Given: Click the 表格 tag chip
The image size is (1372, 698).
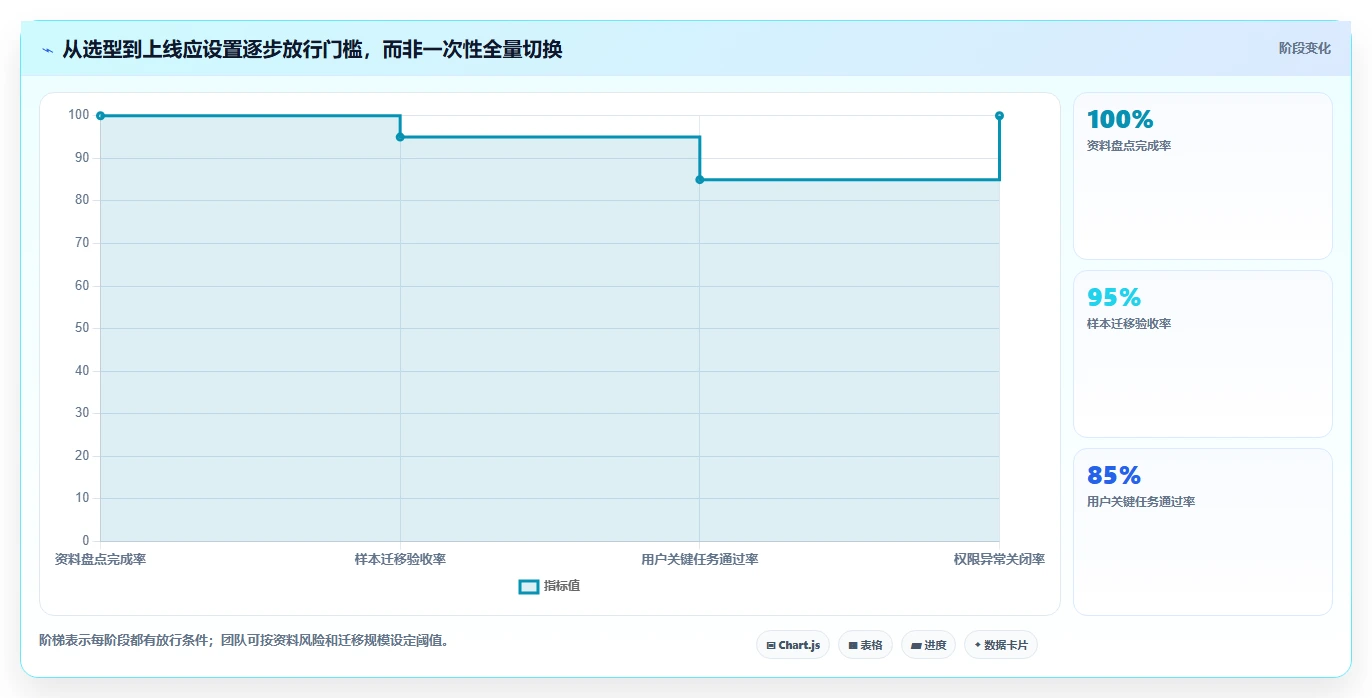Looking at the screenshot, I should coord(865,645).
